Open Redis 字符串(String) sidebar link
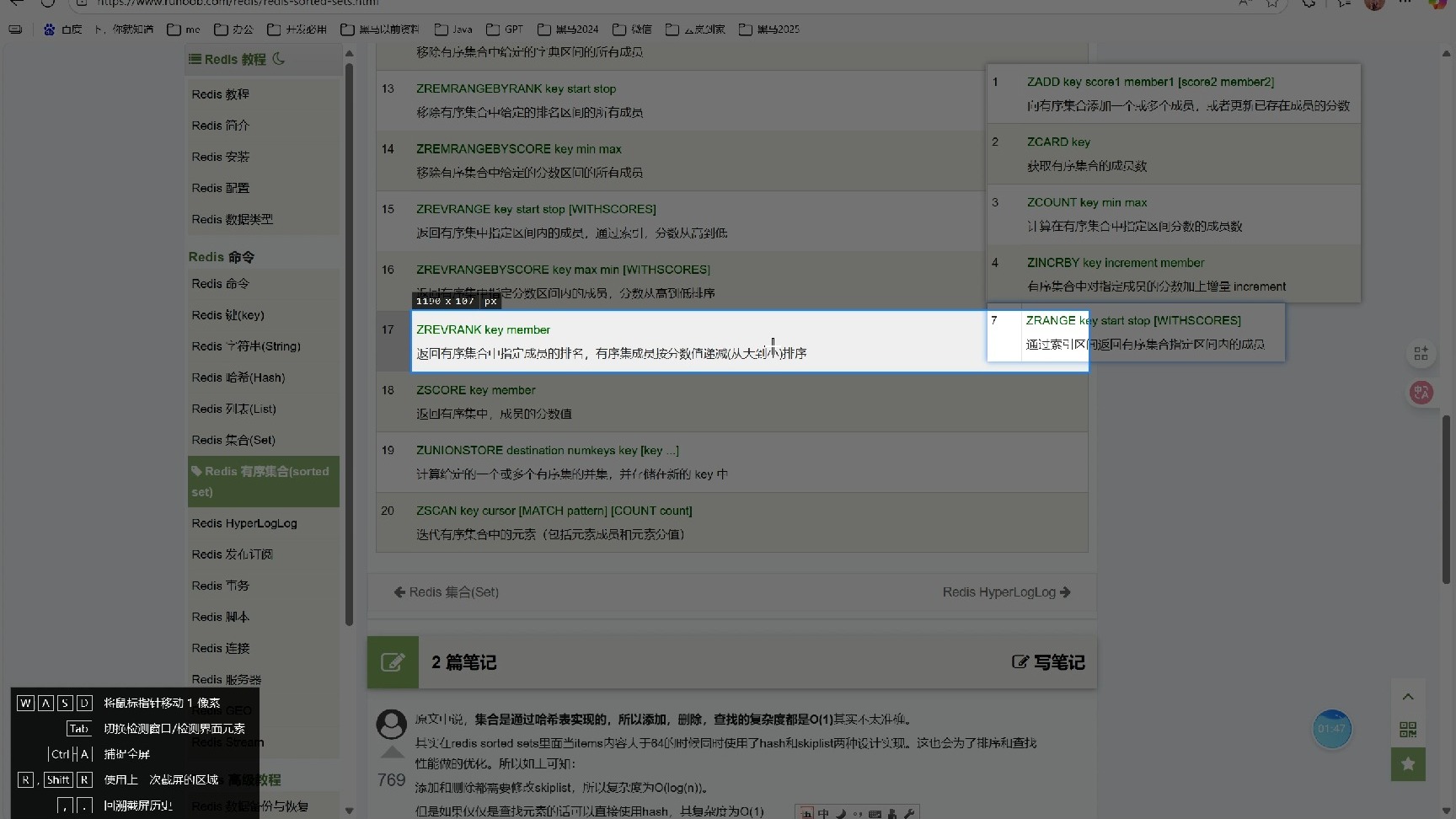 pos(245,346)
